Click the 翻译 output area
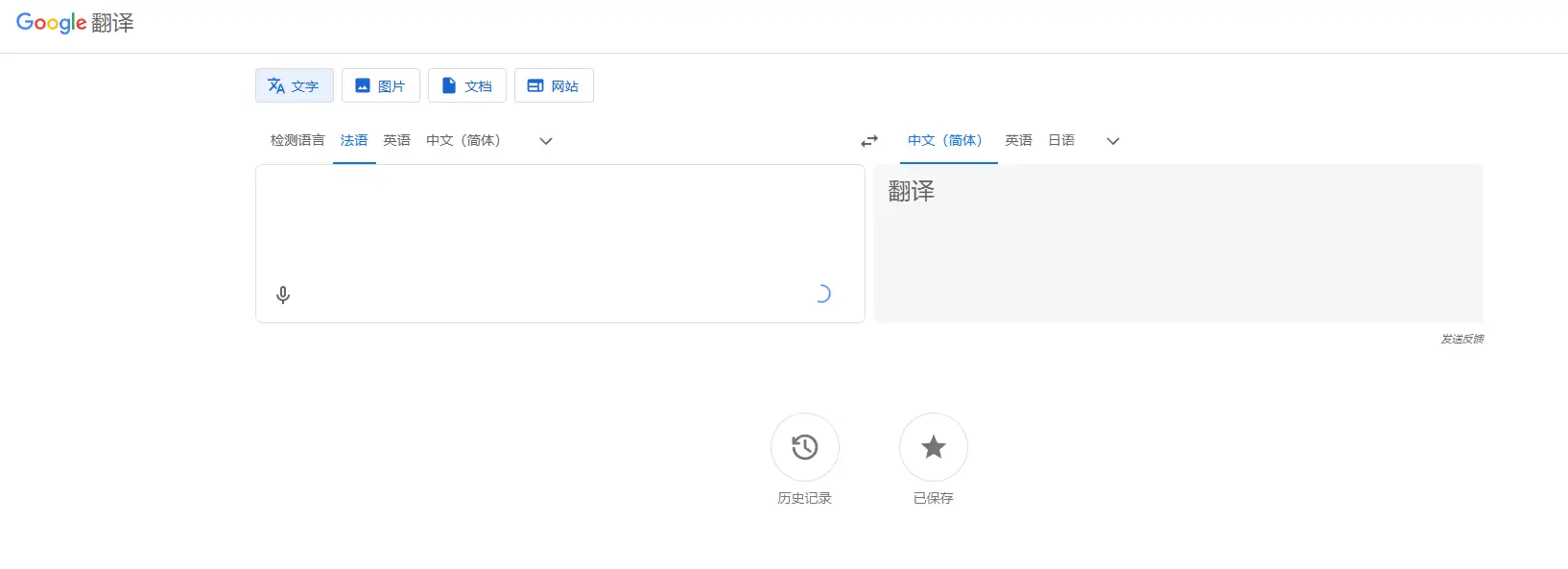 [1178, 244]
